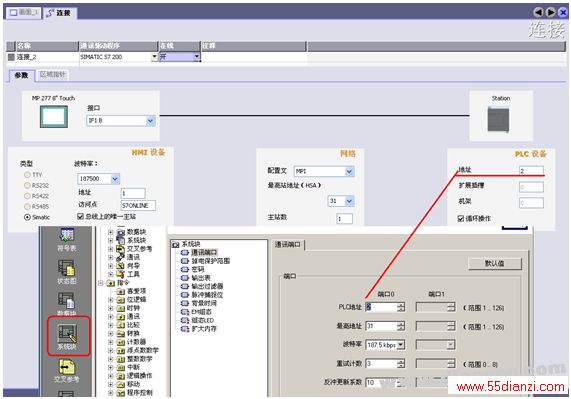571x399 pixels.
Task: Toggle 总线上的唯一主站 checkbox
Action: [80, 216]
